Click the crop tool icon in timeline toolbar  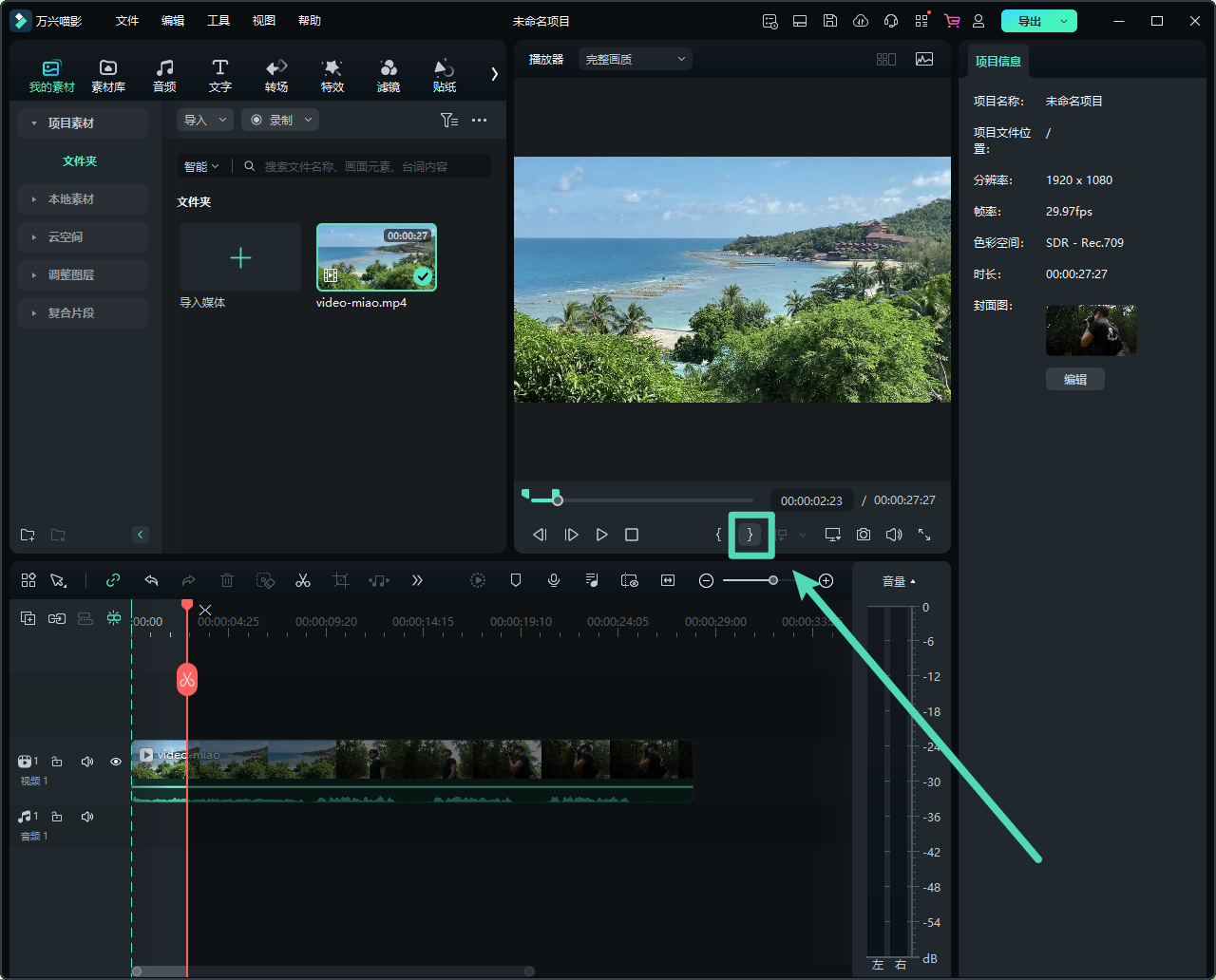pos(341,580)
